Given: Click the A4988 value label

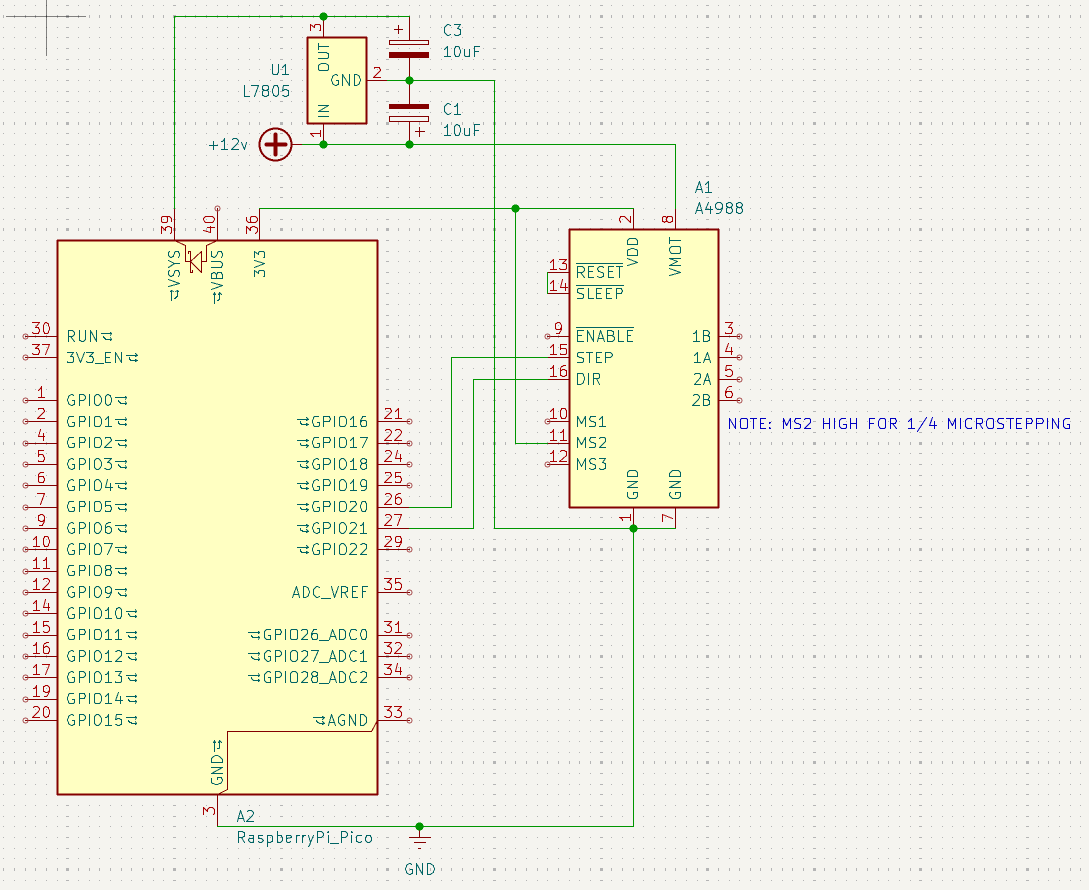Looking at the screenshot, I should pos(719,208).
